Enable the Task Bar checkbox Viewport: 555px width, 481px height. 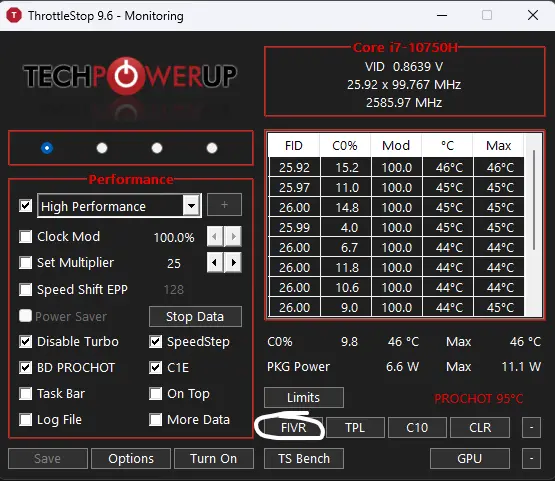coord(25,393)
